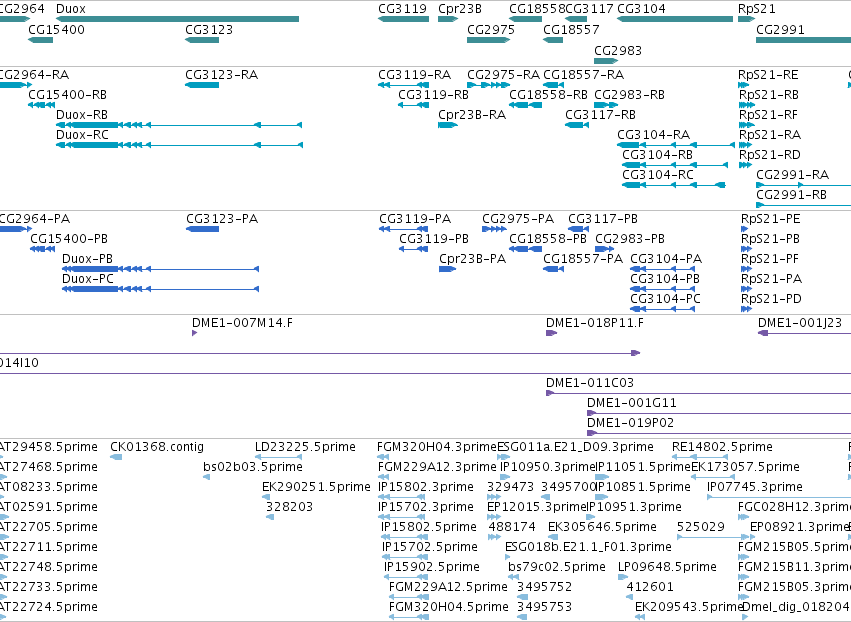The width and height of the screenshot is (851, 622).
Task: Select the CG3117-RB transcript label
Action: tap(600, 115)
